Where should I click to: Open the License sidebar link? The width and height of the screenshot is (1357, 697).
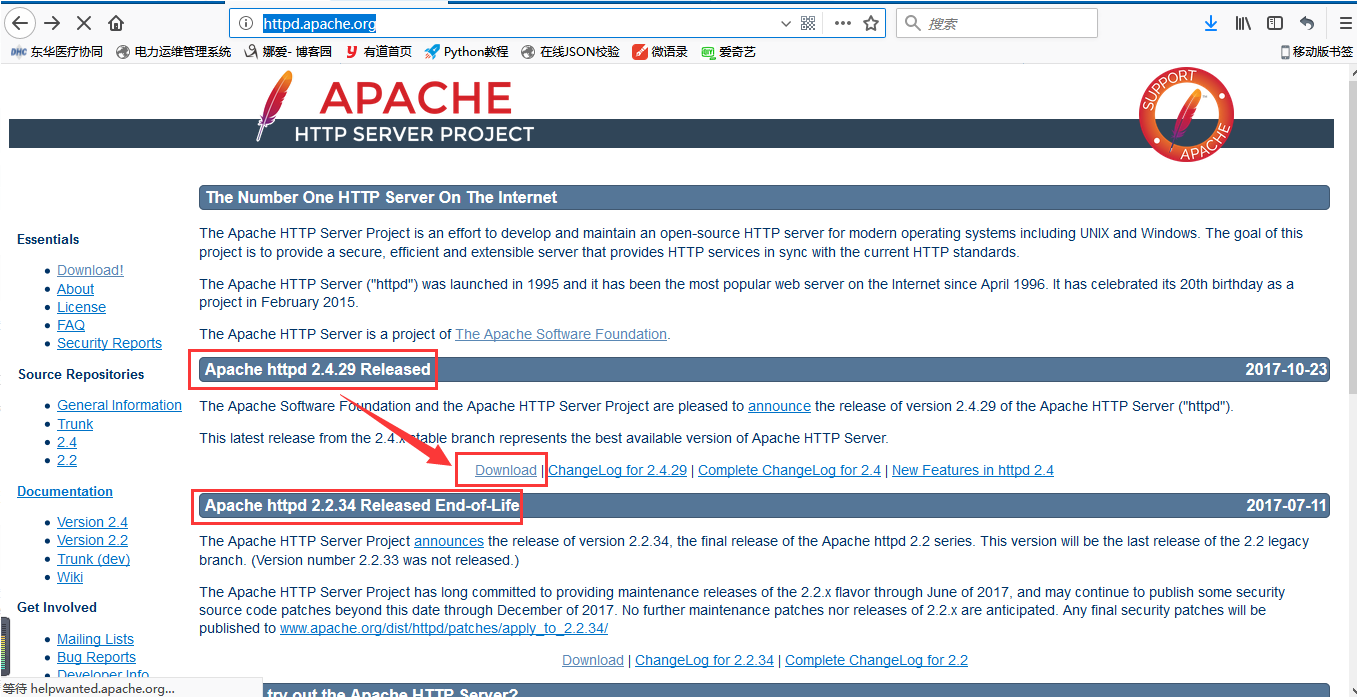click(81, 307)
